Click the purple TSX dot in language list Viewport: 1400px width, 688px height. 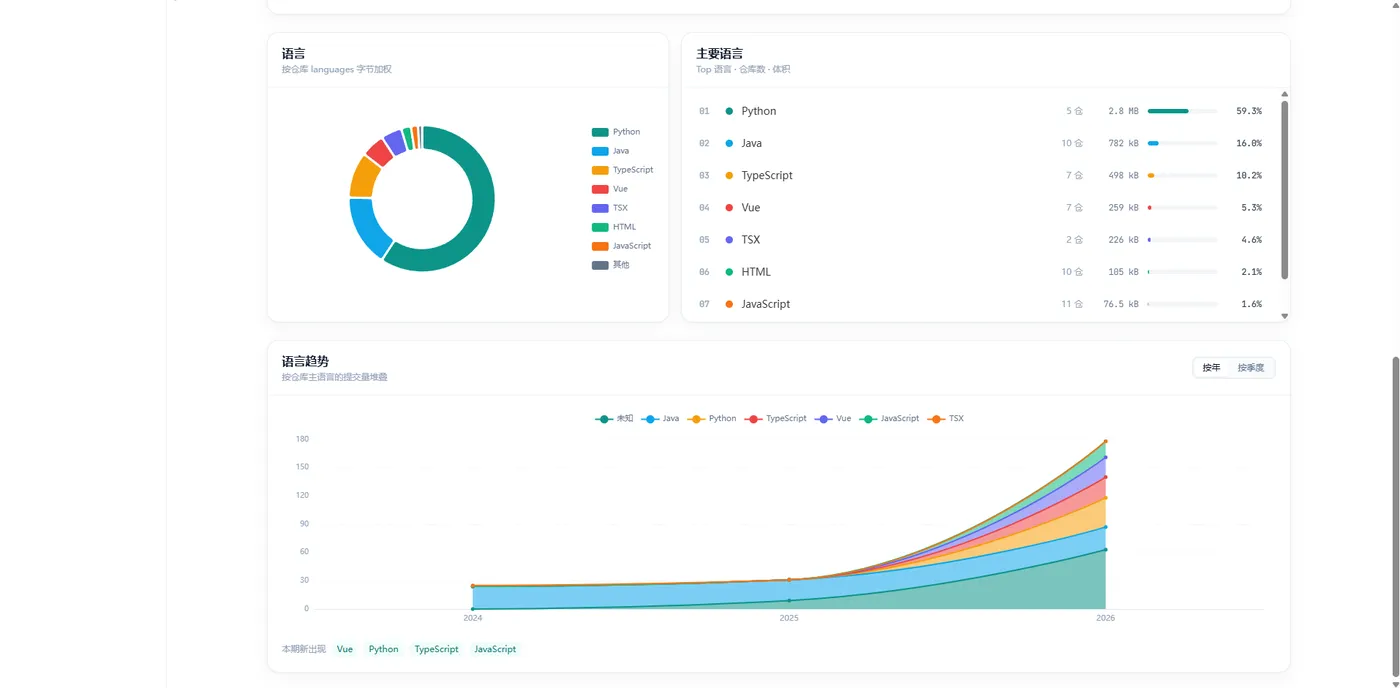coord(729,240)
